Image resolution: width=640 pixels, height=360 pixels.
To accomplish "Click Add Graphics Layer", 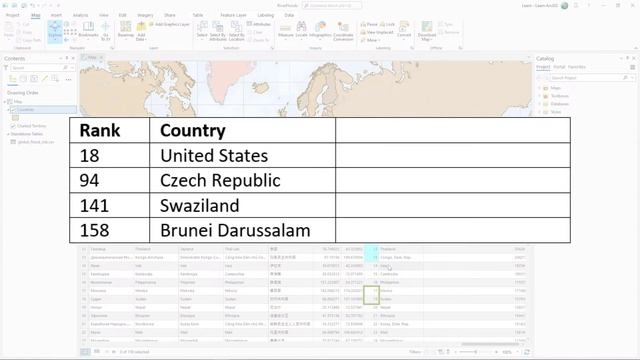I will point(169,24).
